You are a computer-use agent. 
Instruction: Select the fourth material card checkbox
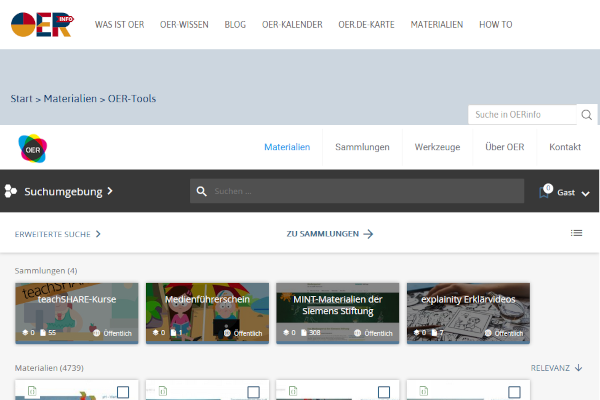tap(513, 392)
